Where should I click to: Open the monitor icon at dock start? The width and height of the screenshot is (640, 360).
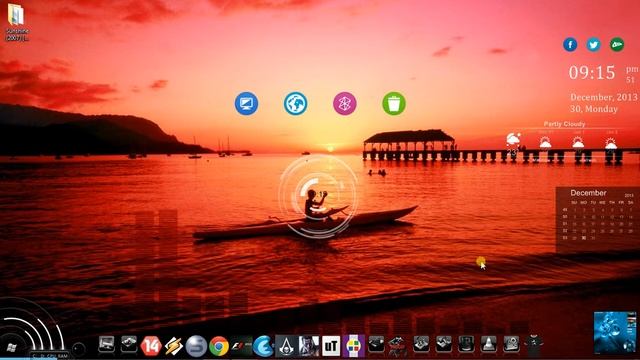pos(107,344)
